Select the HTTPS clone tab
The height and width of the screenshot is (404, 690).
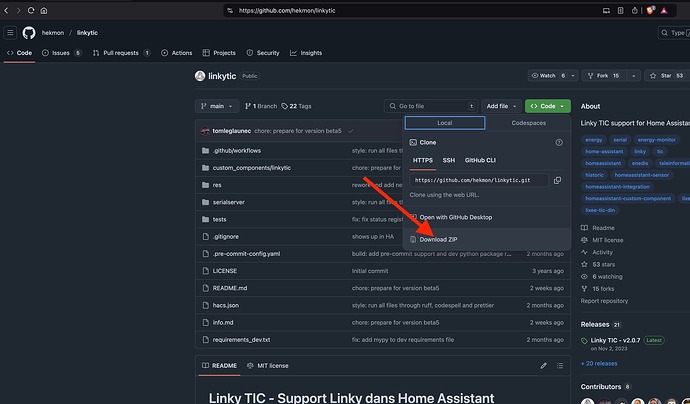point(422,160)
